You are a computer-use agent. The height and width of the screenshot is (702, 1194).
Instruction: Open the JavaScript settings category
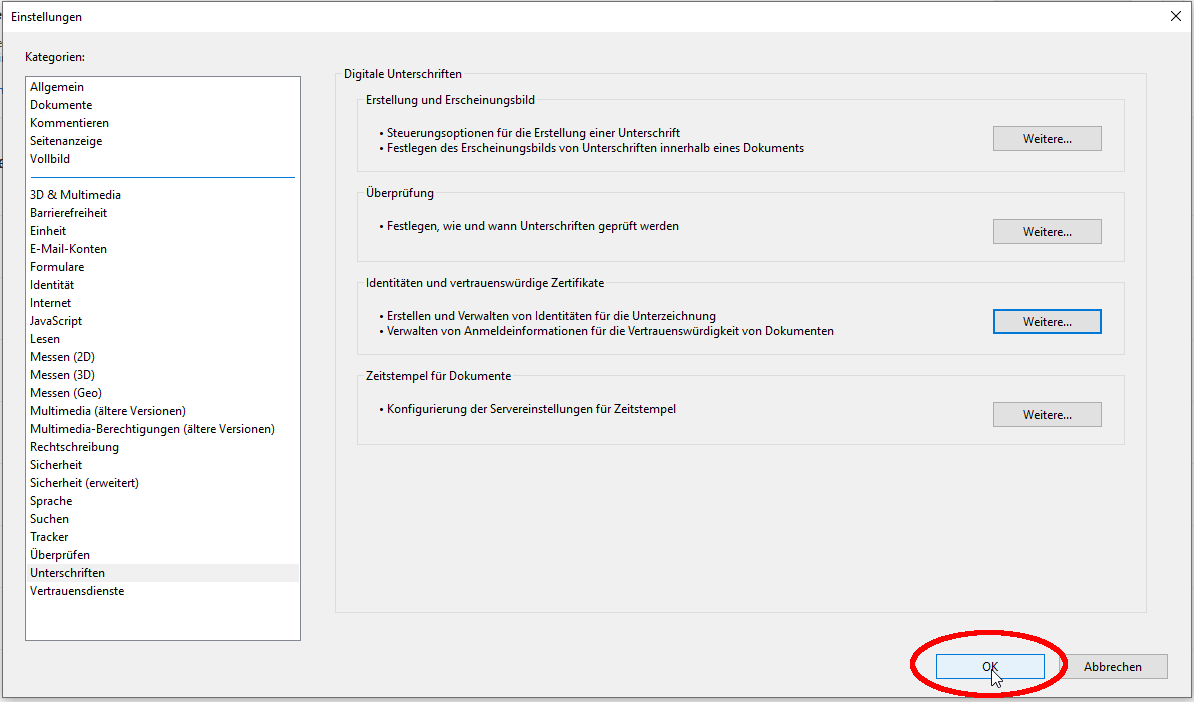tap(56, 321)
